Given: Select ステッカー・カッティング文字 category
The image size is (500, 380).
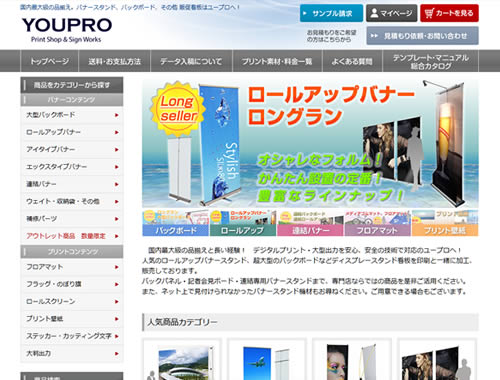Looking at the screenshot, I should tap(72, 336).
